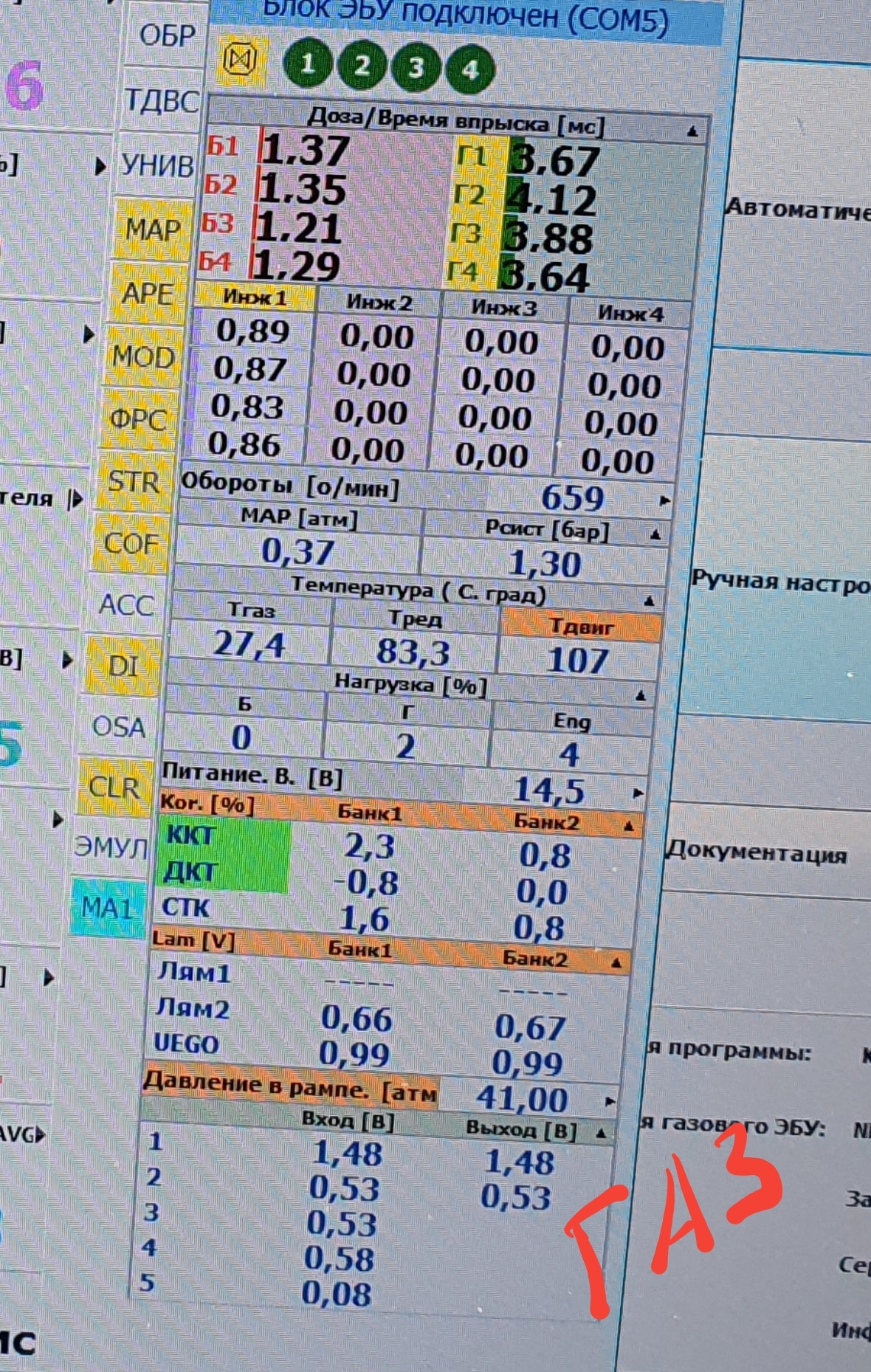Screen dimensions: 871x1372
Task: Open the COF sidebar item
Action: [130, 544]
